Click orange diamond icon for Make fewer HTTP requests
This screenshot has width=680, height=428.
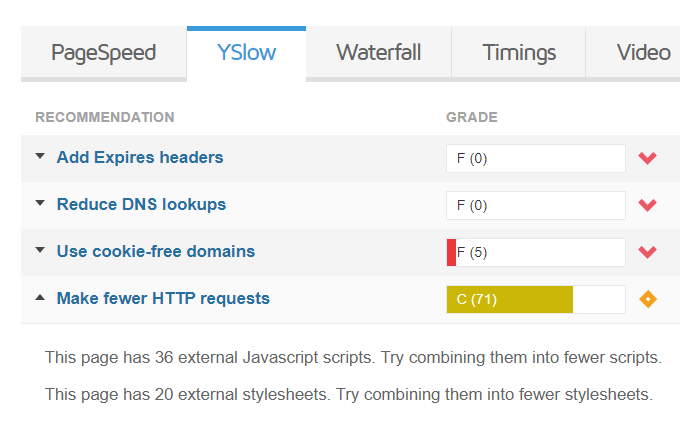coord(648,299)
